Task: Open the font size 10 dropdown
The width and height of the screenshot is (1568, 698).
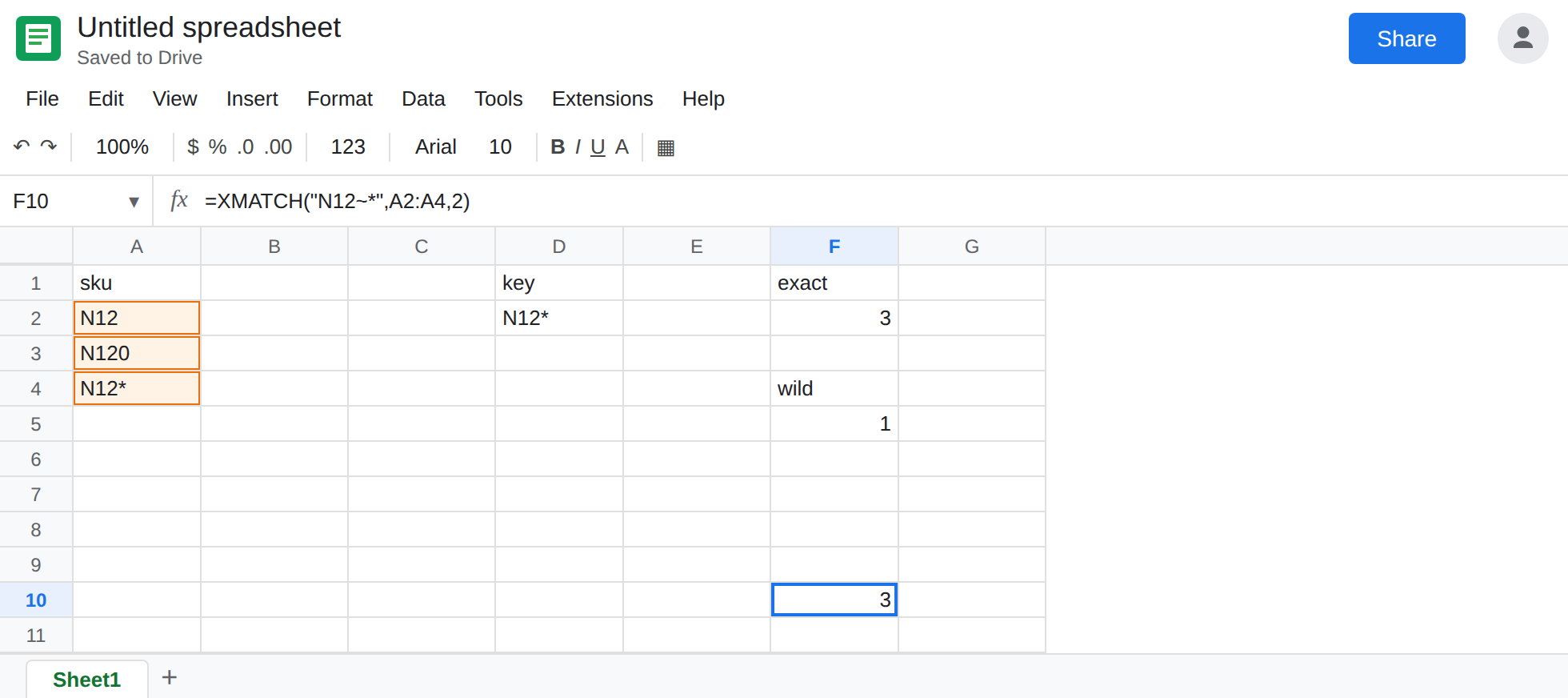Action: point(500,146)
